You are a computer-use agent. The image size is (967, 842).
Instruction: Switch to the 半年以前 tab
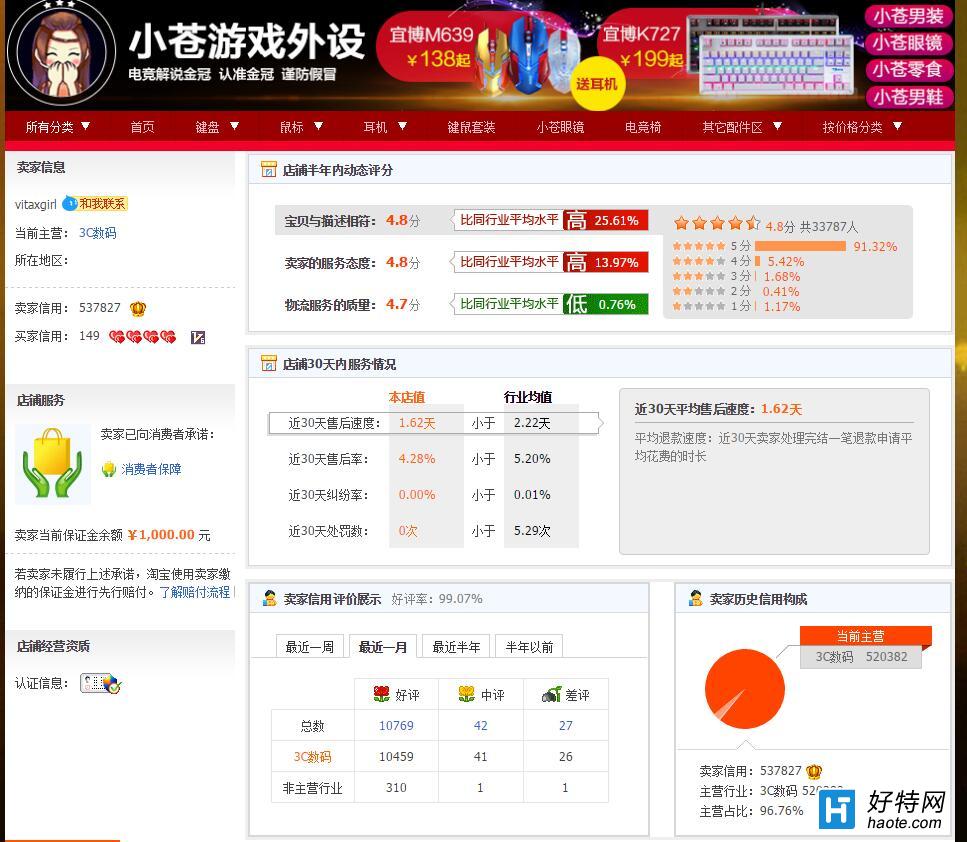pyautogui.click(x=529, y=646)
